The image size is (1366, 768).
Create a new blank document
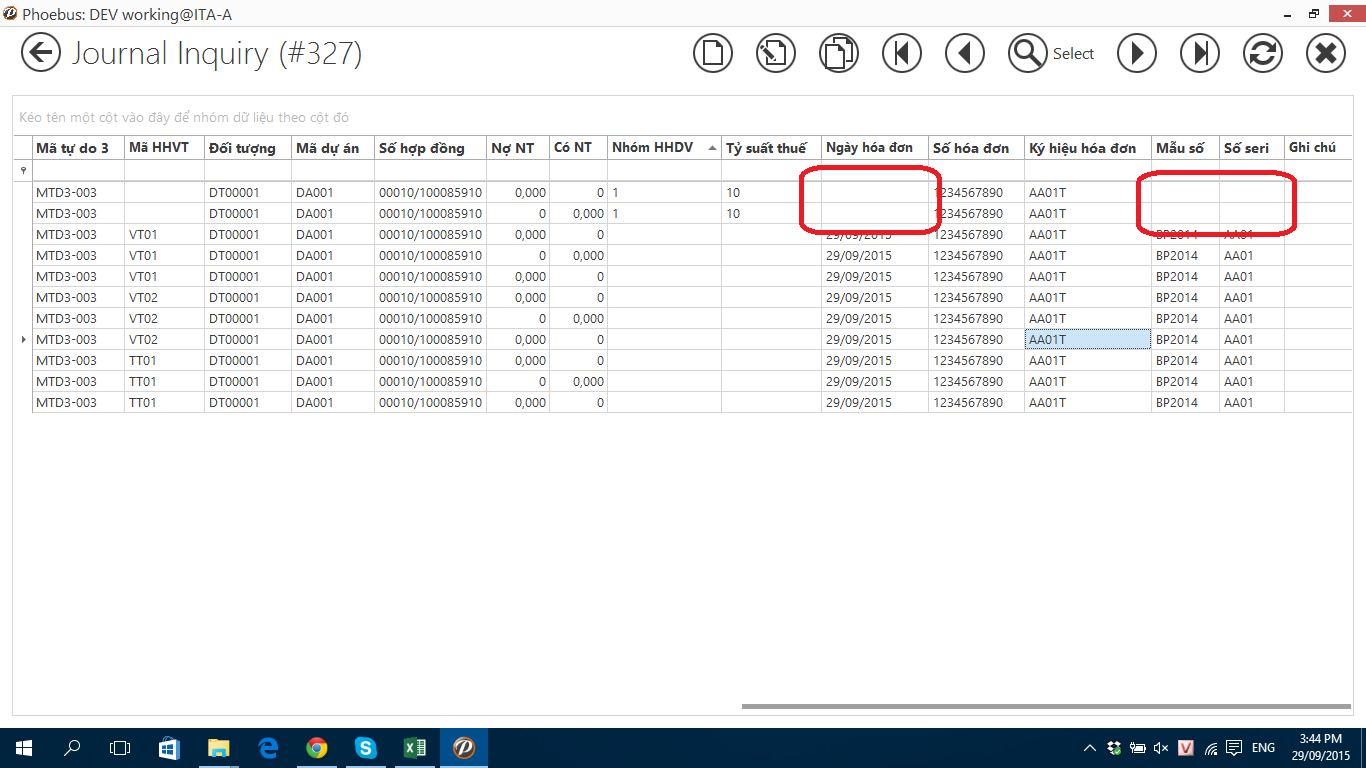713,53
